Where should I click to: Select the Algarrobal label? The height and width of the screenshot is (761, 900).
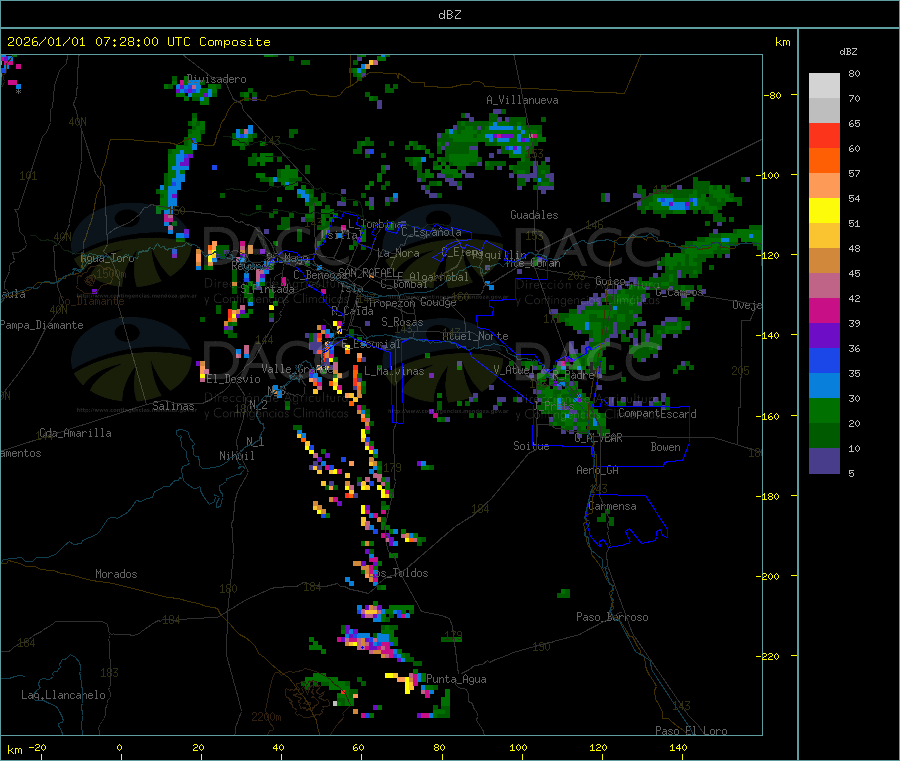(x=439, y=277)
